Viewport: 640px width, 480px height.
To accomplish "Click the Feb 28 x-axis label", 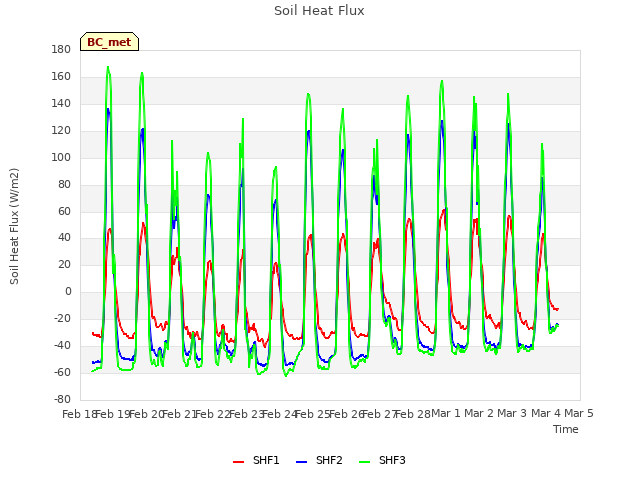I will [x=413, y=414].
